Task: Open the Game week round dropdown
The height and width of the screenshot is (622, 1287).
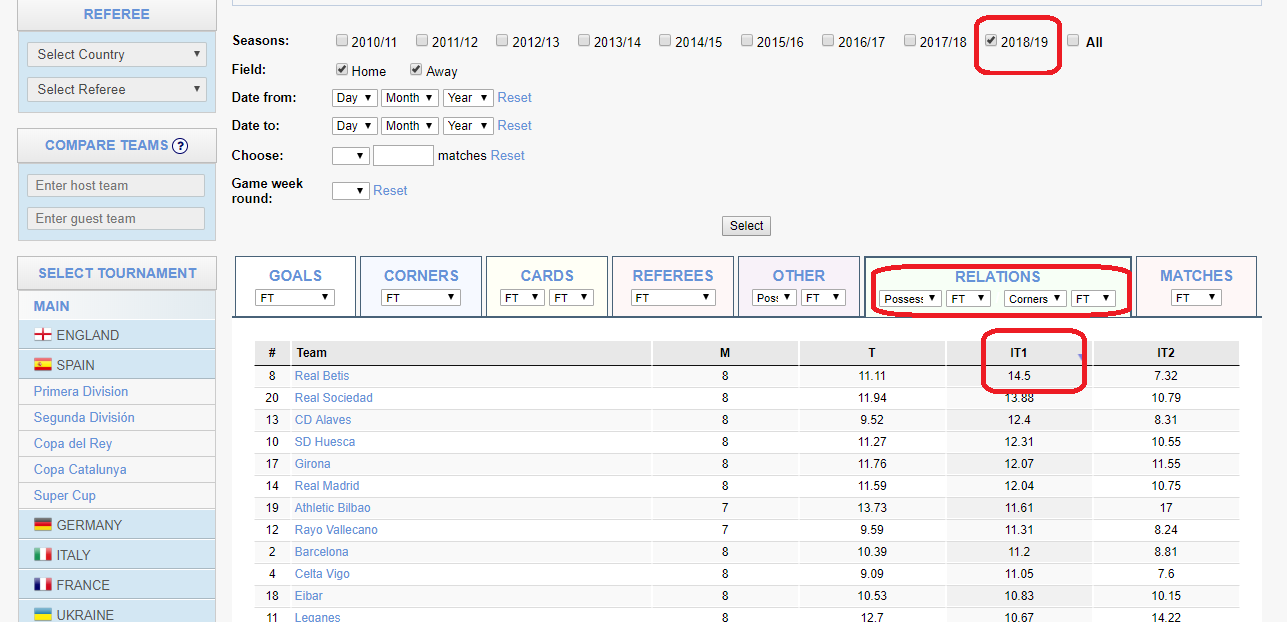Action: [x=351, y=190]
